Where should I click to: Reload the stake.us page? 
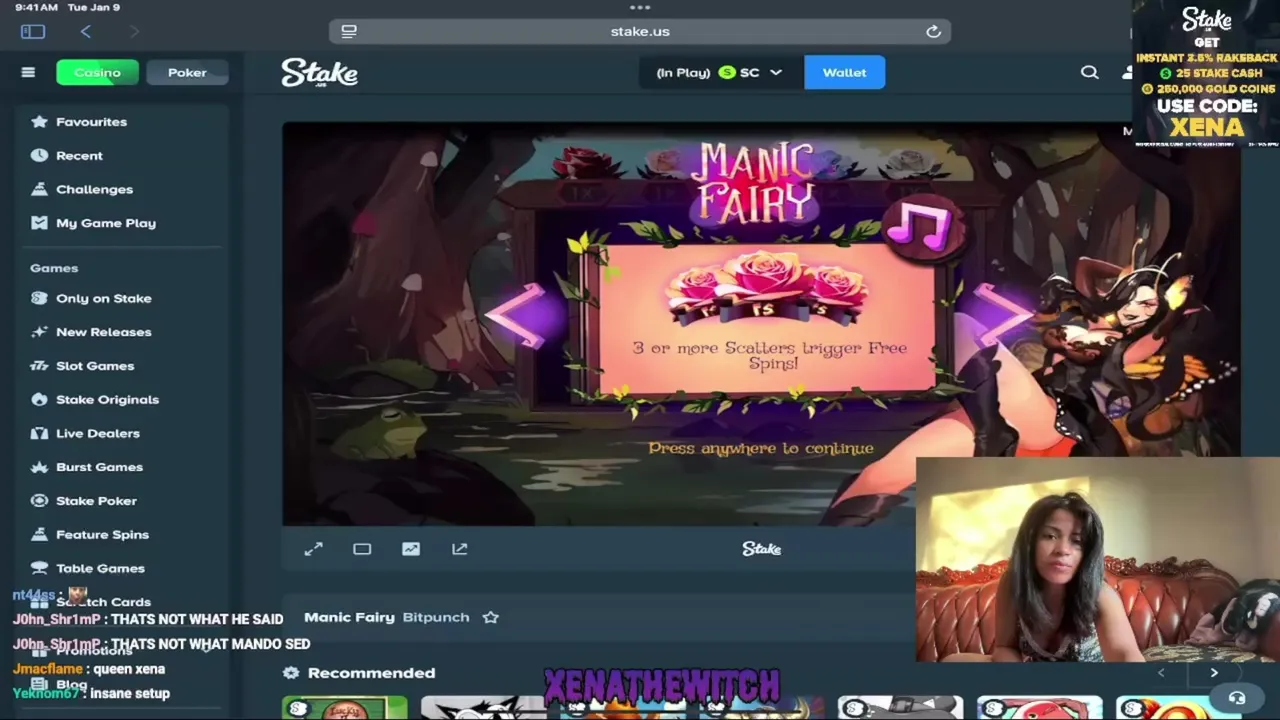pos(933,31)
